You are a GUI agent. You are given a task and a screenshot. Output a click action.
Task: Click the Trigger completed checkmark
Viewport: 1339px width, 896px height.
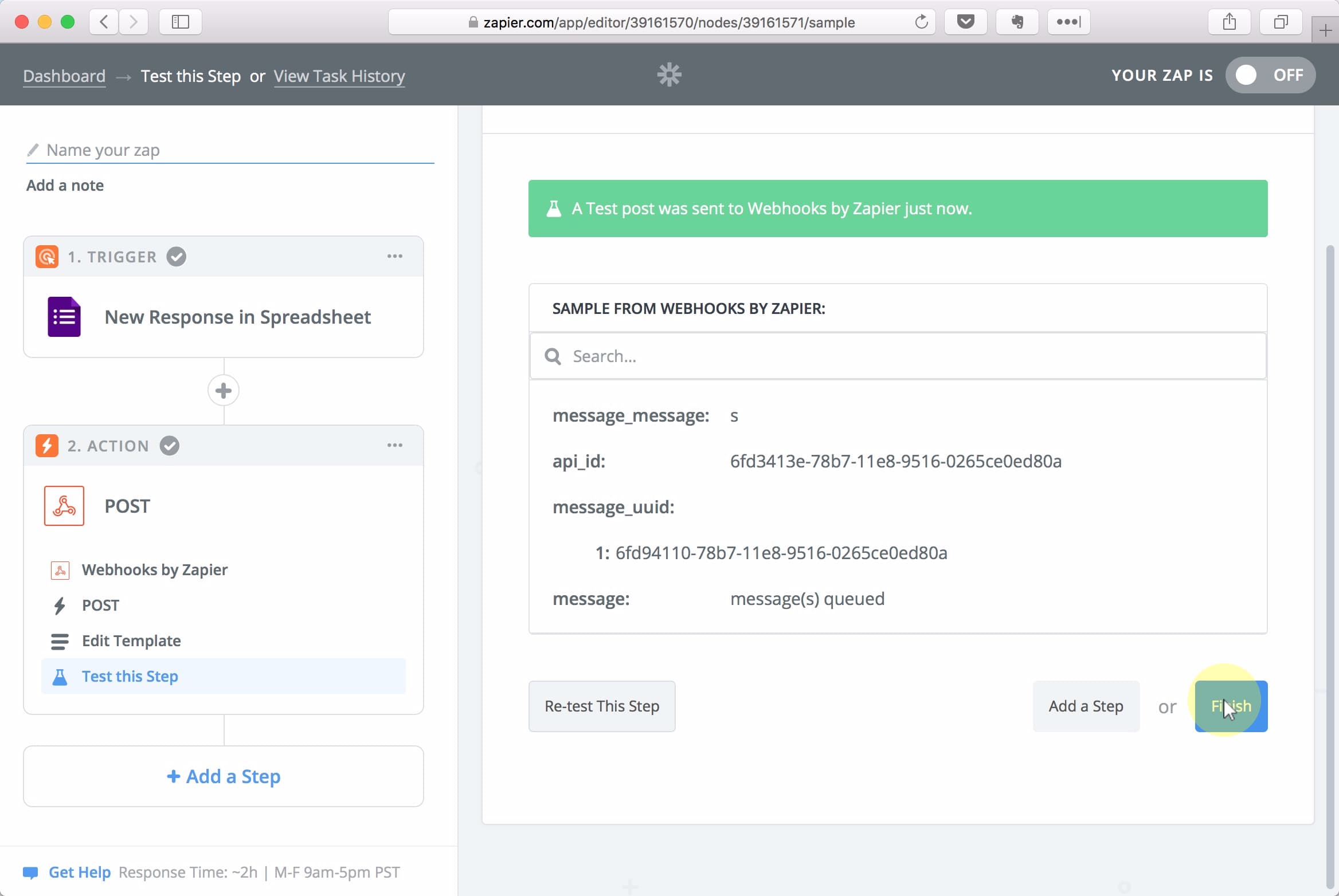[177, 256]
